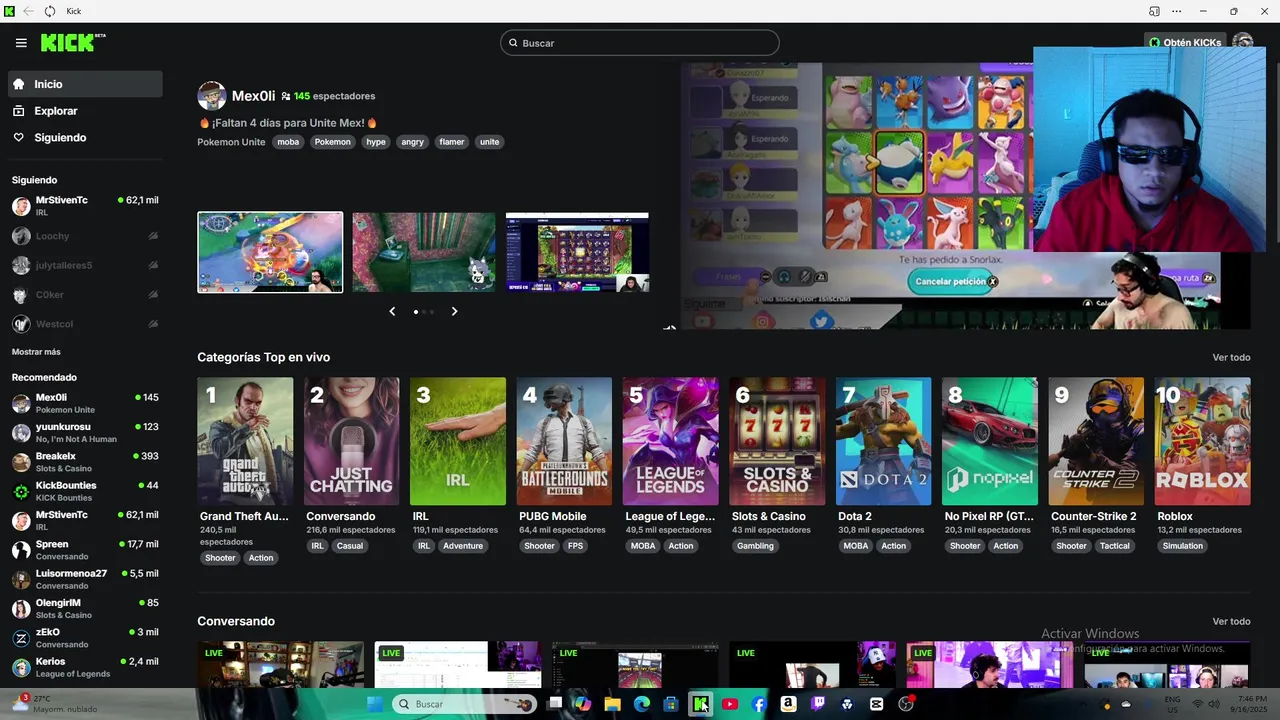Image resolution: width=1280 pixels, height=720 pixels.
Task: Open offline channel julytalleres5
Action: coord(85,265)
